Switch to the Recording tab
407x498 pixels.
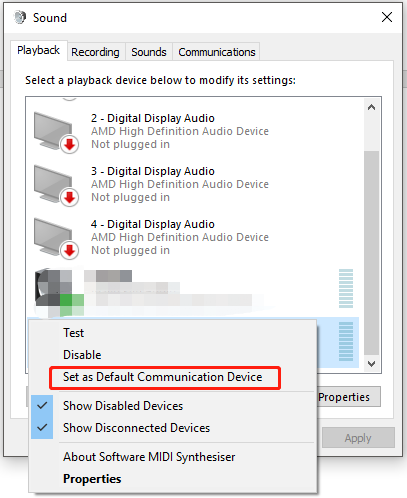(95, 52)
